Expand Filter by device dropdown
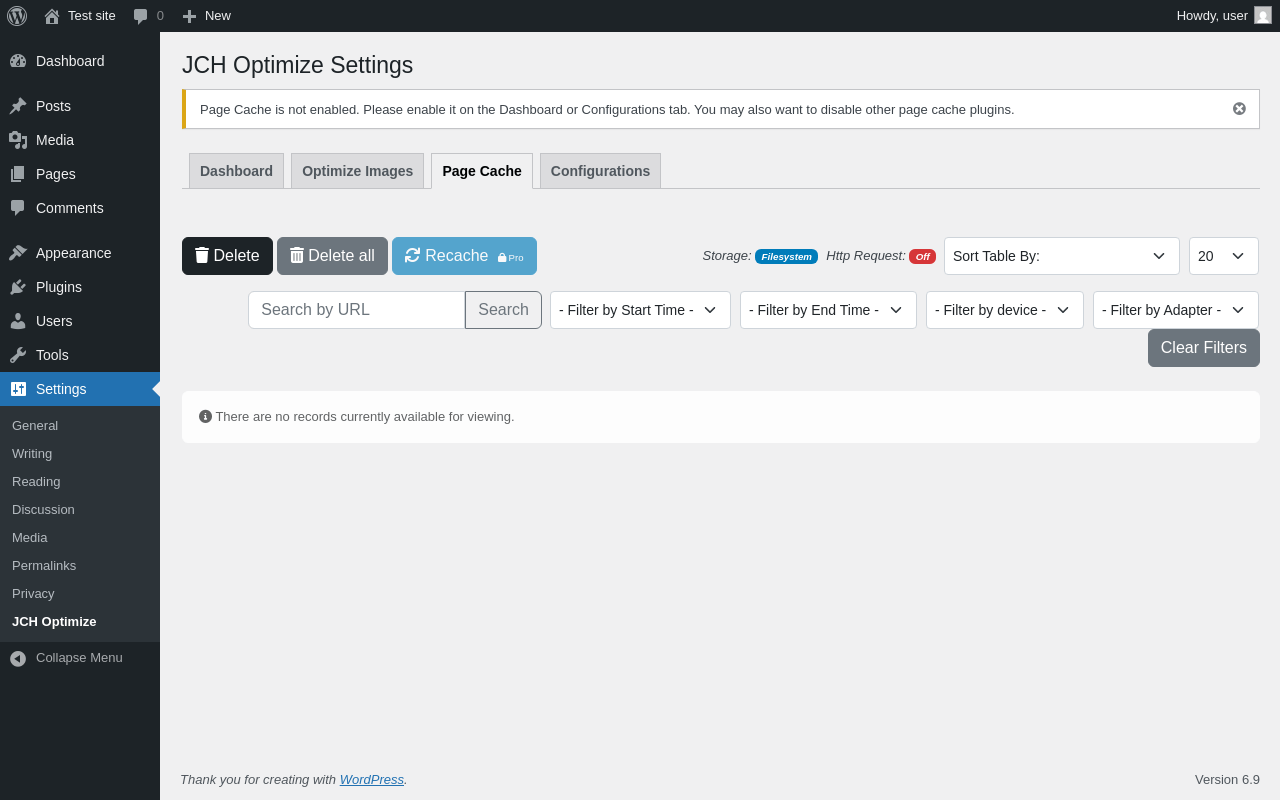Viewport: 1280px width, 800px height. (x=1005, y=310)
